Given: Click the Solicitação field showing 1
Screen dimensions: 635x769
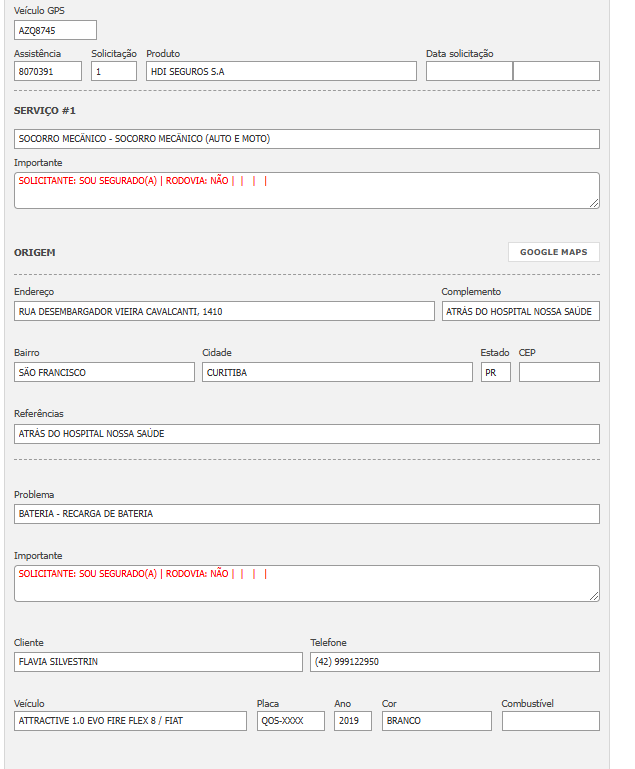Looking at the screenshot, I should (113, 71).
